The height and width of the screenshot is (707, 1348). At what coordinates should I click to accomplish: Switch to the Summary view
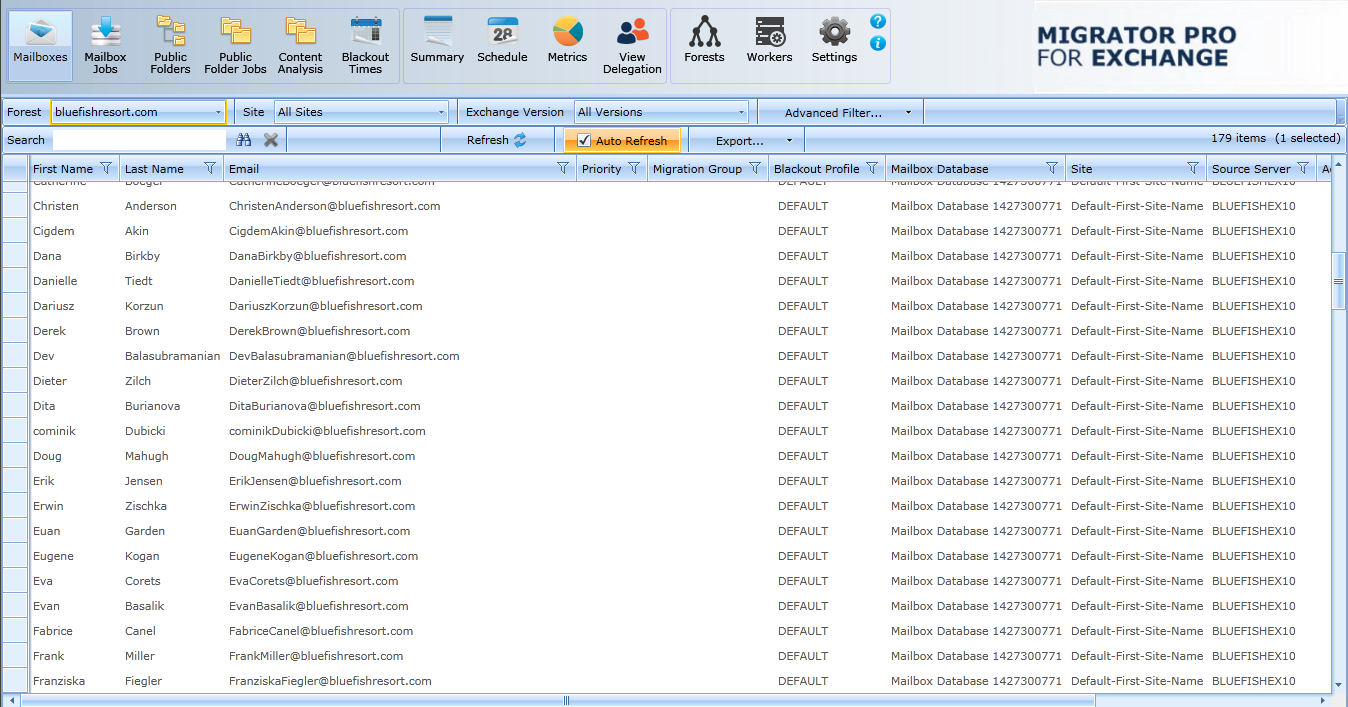click(437, 42)
